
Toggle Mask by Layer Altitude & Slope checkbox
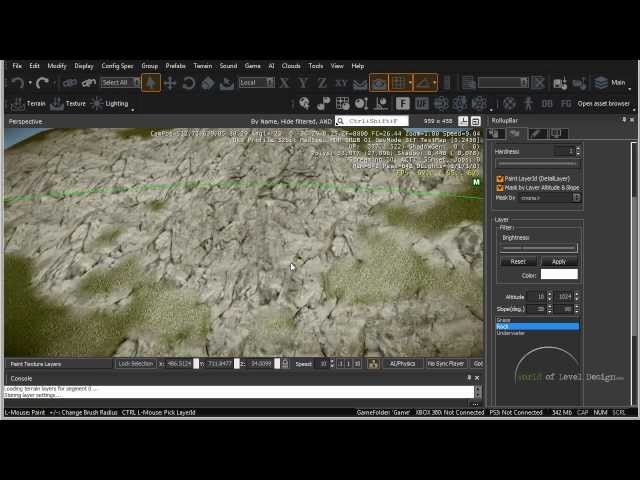point(500,188)
